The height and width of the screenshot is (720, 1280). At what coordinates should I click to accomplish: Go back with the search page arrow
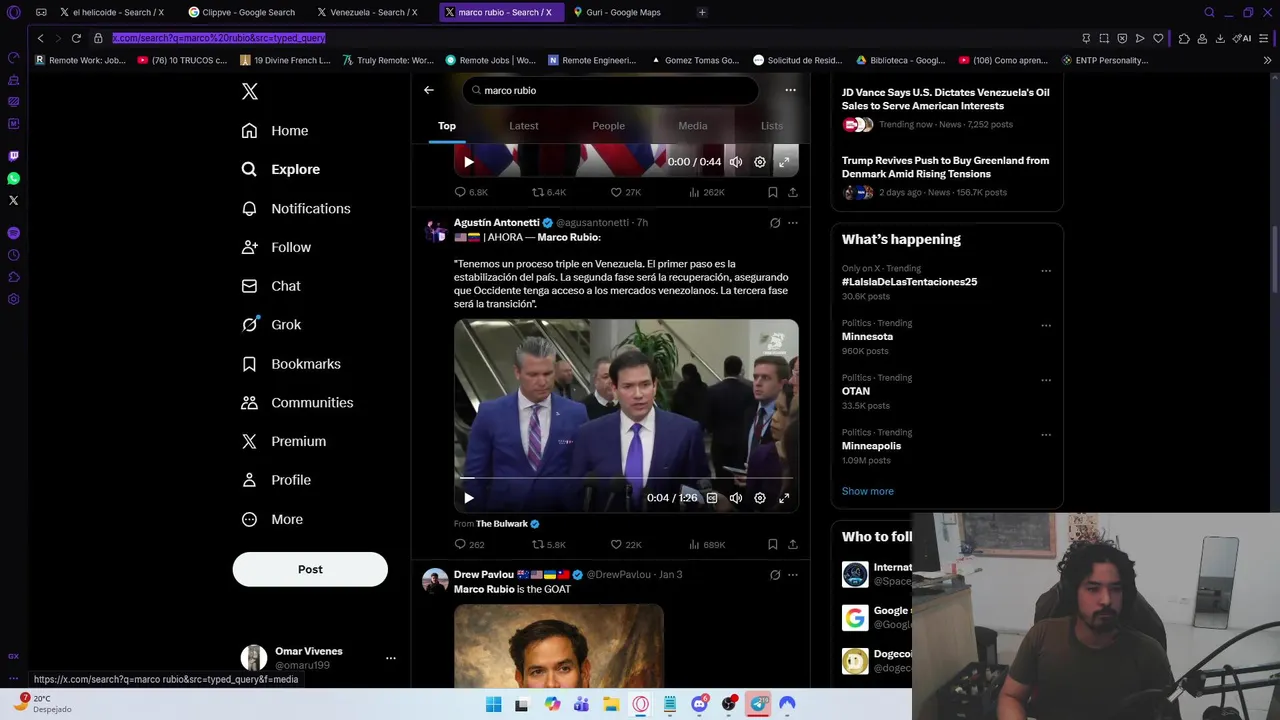pyautogui.click(x=429, y=90)
